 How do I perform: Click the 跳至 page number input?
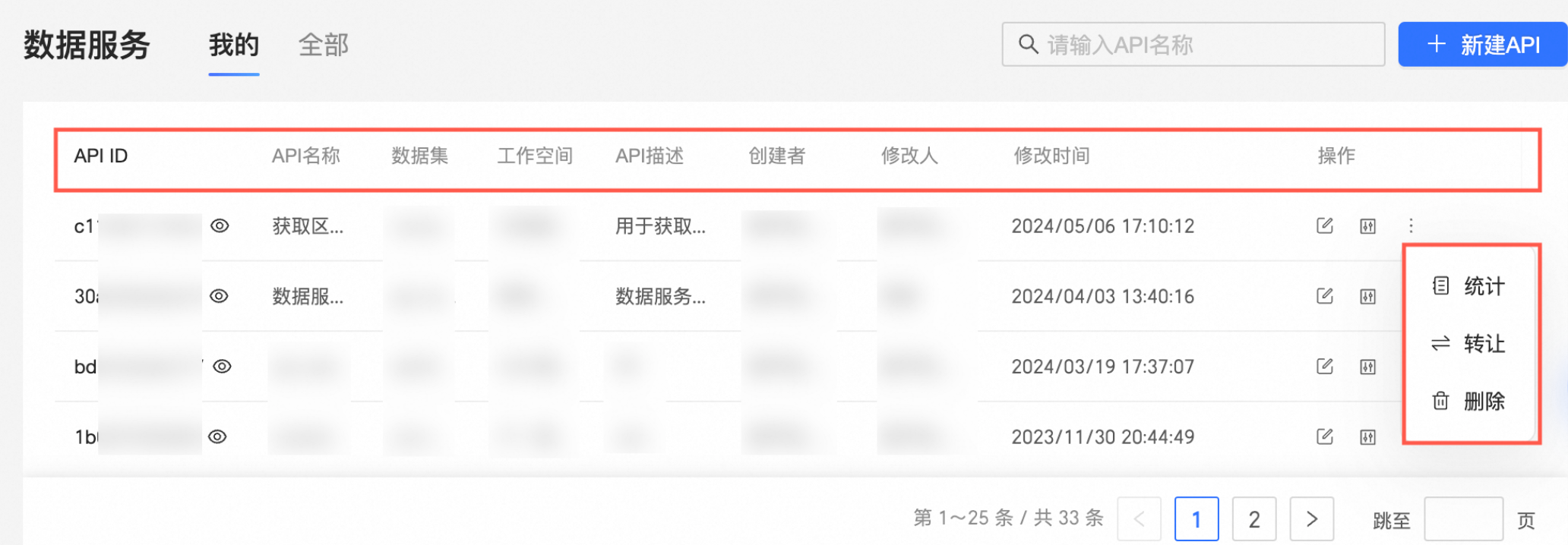coord(1463,519)
